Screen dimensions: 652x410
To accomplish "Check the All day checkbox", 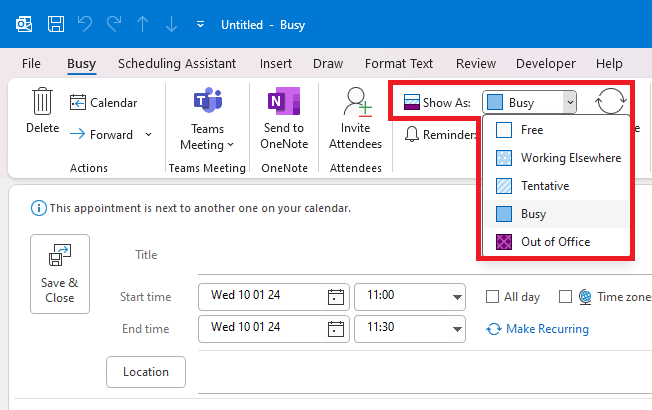I will (492, 297).
